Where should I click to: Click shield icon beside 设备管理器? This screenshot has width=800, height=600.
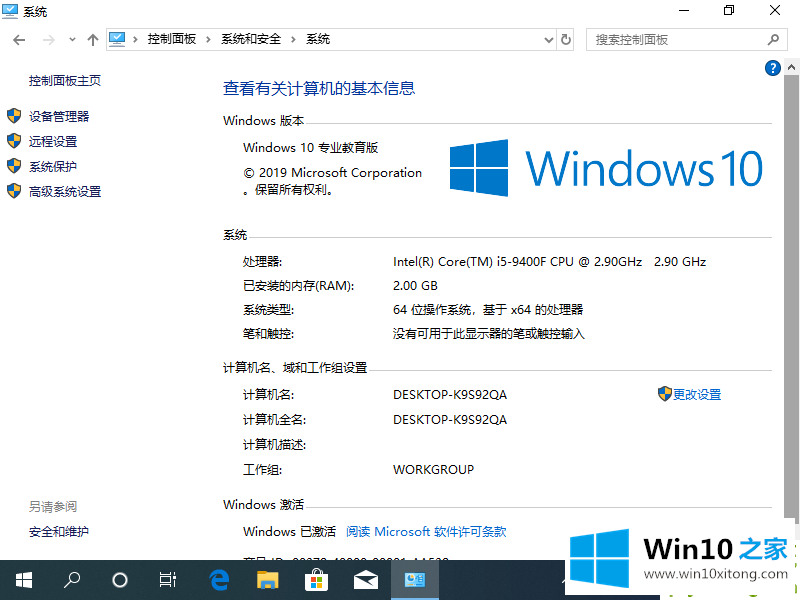[x=14, y=116]
